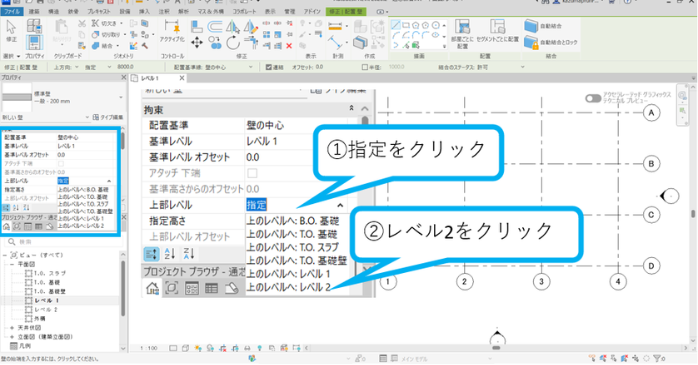Choose the Rectangle draw tool
The image size is (698, 365).
click(406, 25)
